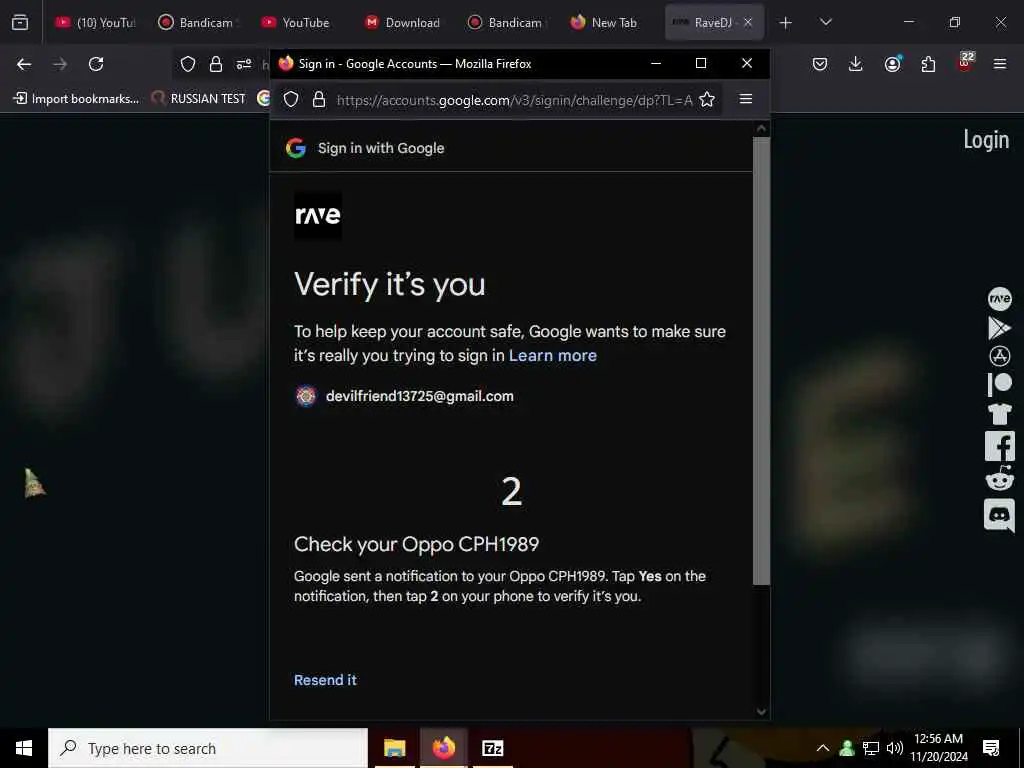This screenshot has height=768, width=1024.
Task: Click the popup scrollbar up arrow
Action: 761,129
